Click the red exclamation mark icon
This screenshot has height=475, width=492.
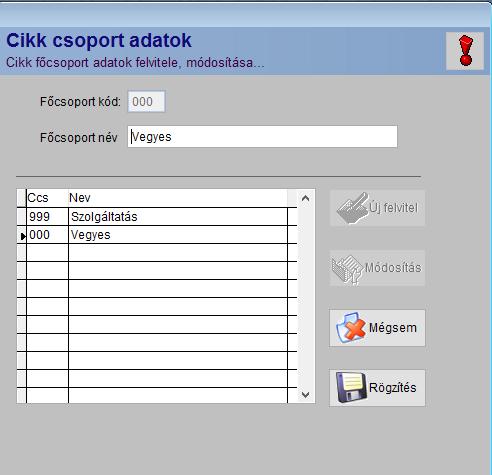click(465, 51)
